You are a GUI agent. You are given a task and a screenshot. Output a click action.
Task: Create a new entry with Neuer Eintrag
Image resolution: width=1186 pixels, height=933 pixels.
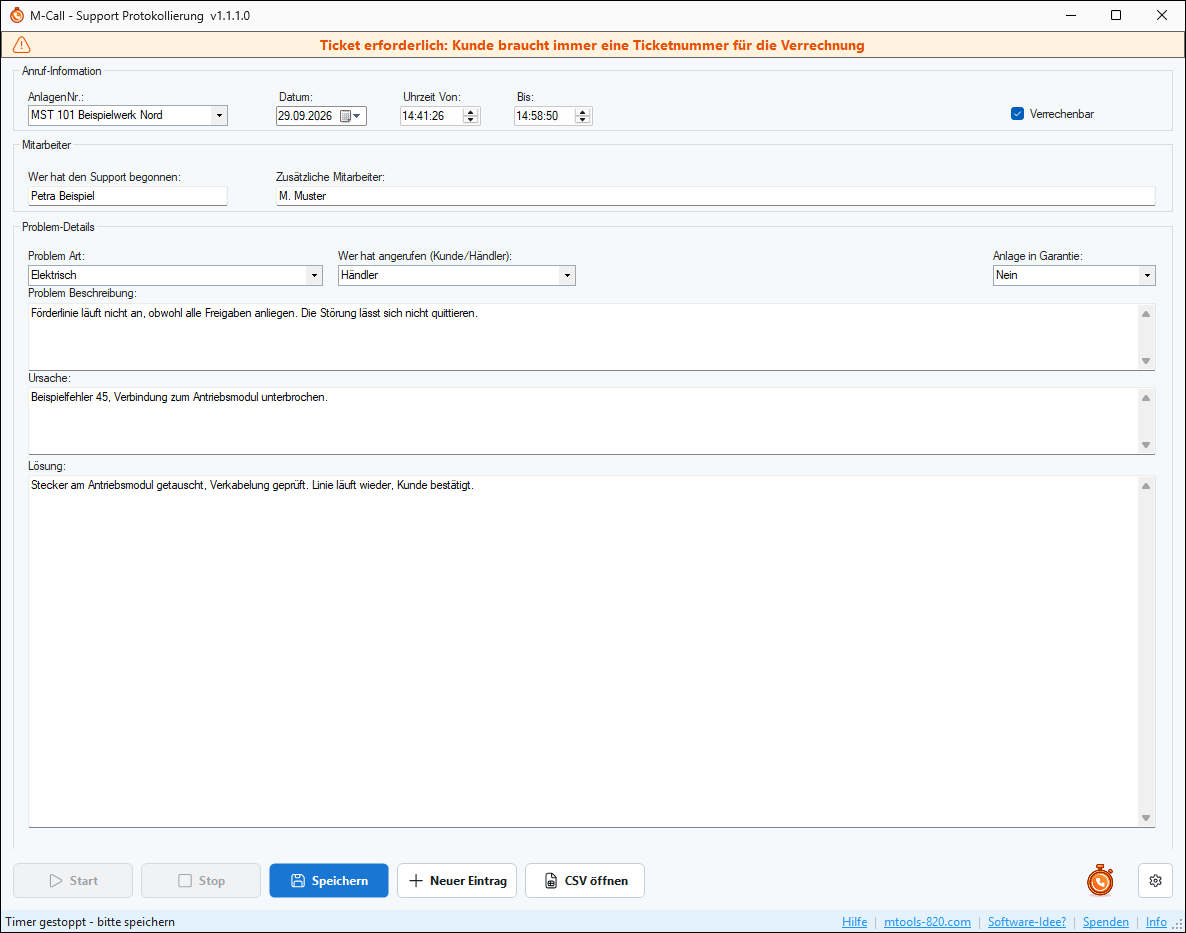click(x=457, y=881)
